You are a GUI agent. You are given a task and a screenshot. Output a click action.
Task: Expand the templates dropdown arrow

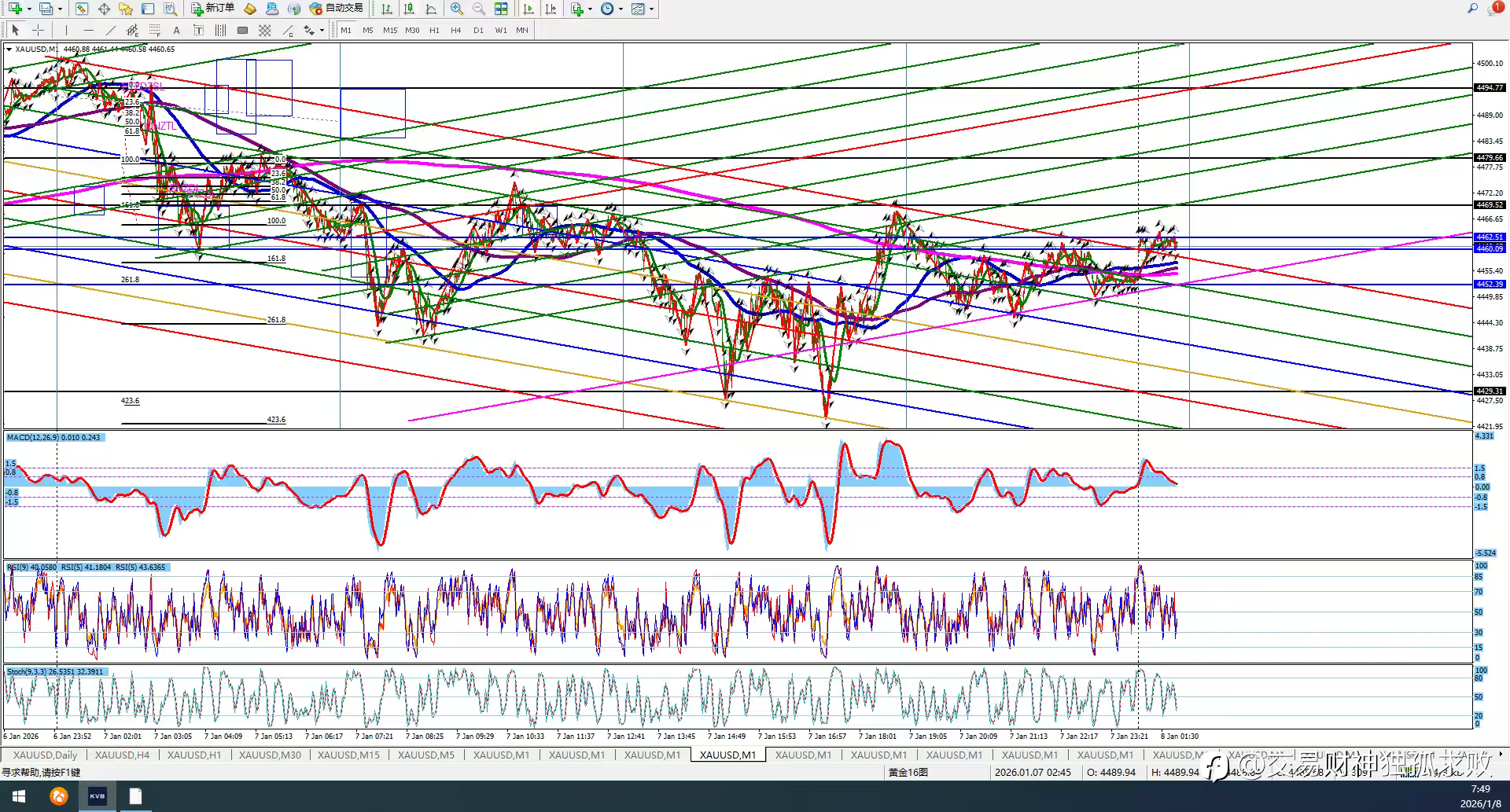tap(651, 9)
